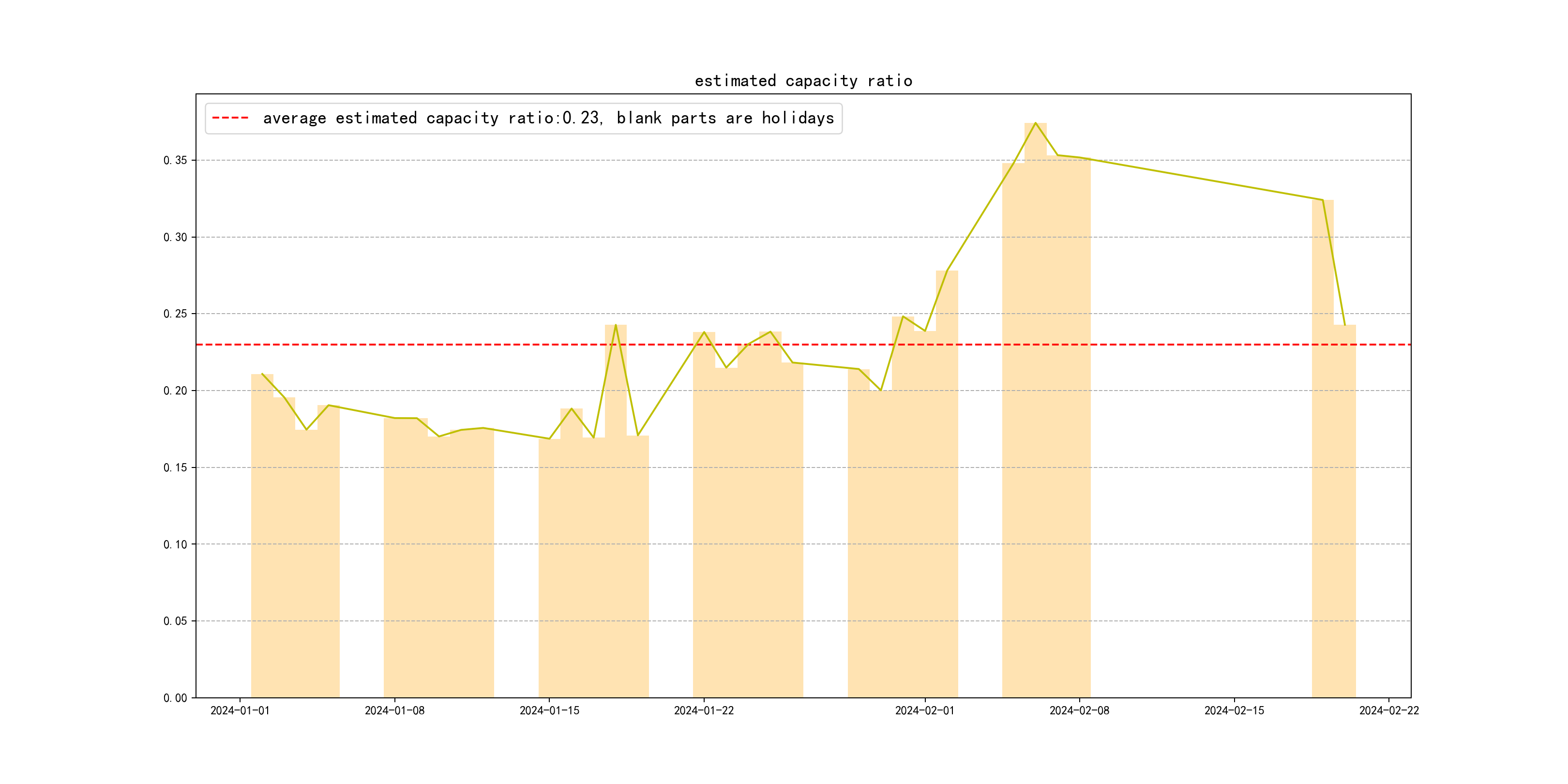Click the 2024-01-01 x-axis label
This screenshot has width=1568, height=784.
[x=240, y=711]
